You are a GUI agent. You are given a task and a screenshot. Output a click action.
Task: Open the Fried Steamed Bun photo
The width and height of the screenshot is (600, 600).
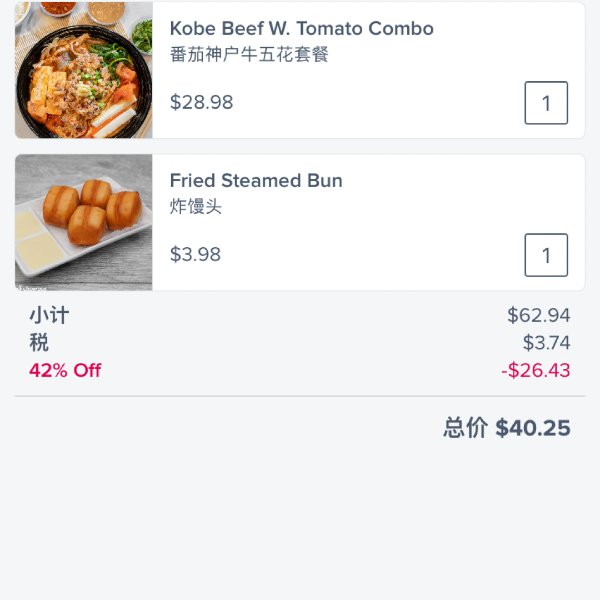(x=83, y=222)
